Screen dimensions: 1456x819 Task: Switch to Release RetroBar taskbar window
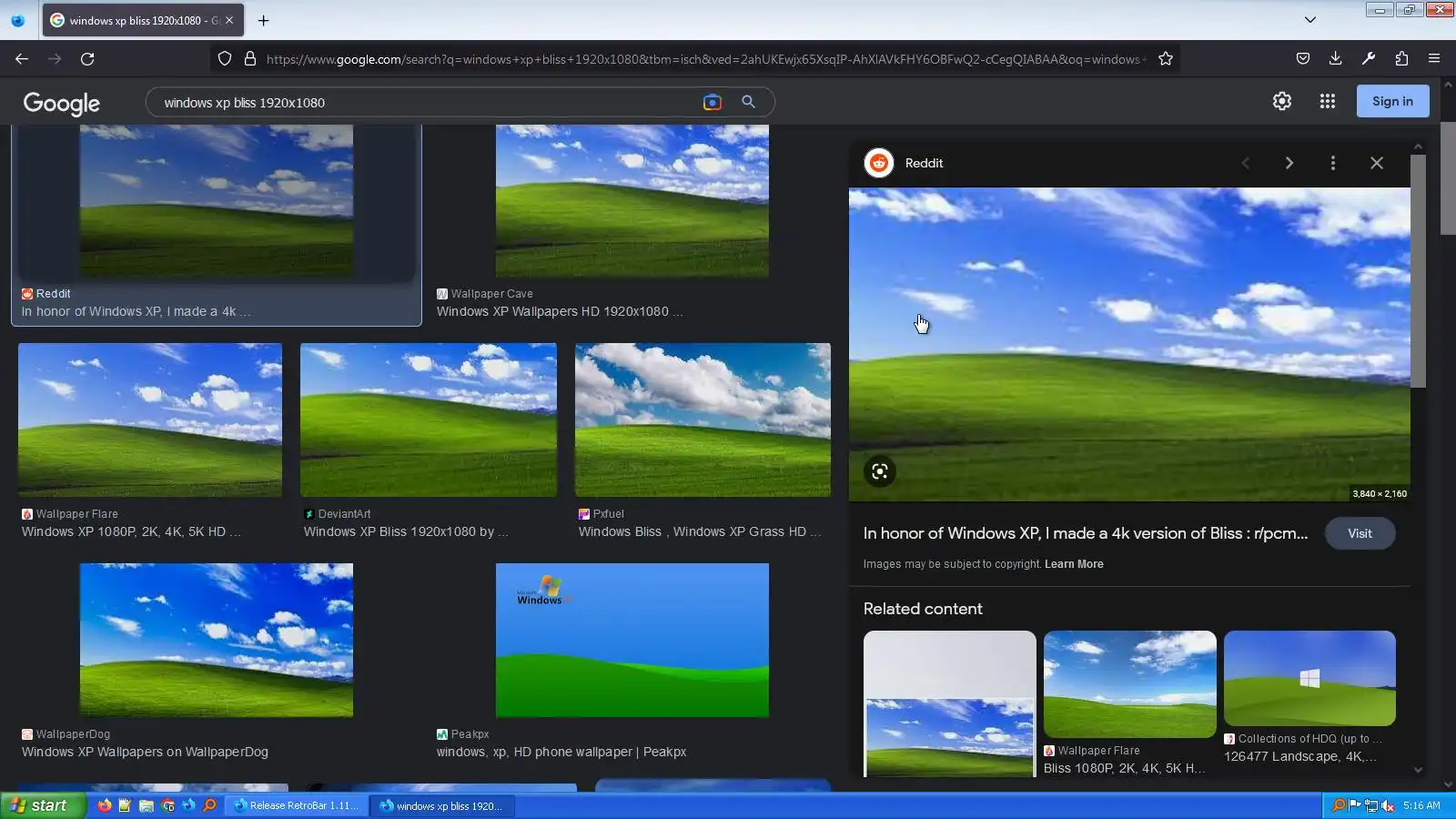(298, 805)
